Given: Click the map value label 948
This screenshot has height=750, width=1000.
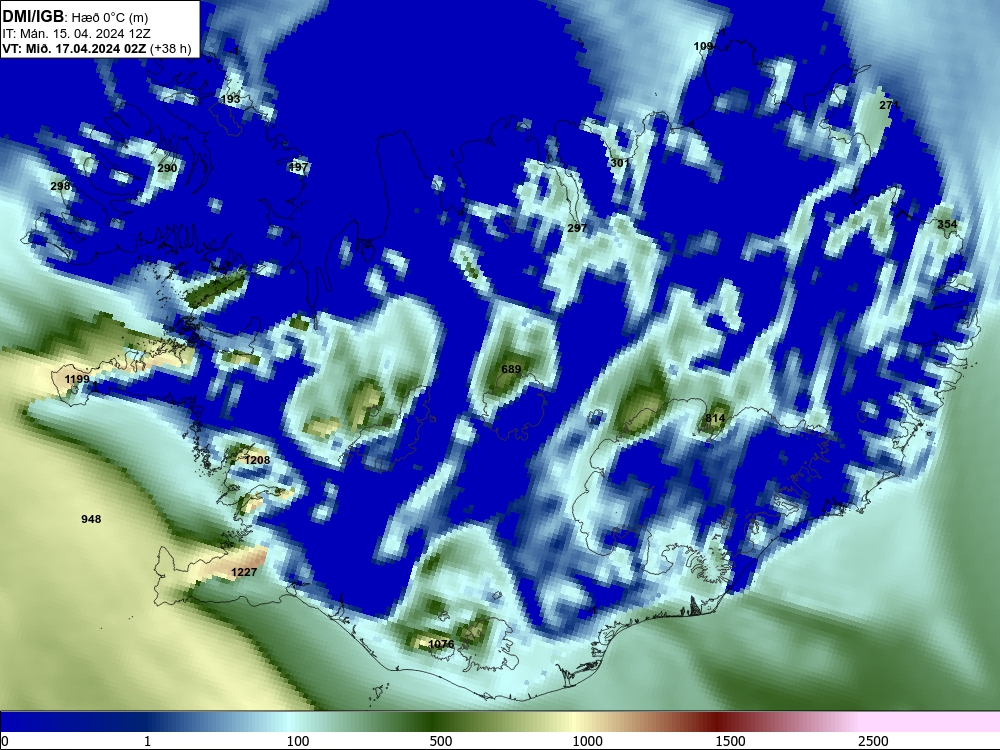Looking at the screenshot, I should (91, 519).
